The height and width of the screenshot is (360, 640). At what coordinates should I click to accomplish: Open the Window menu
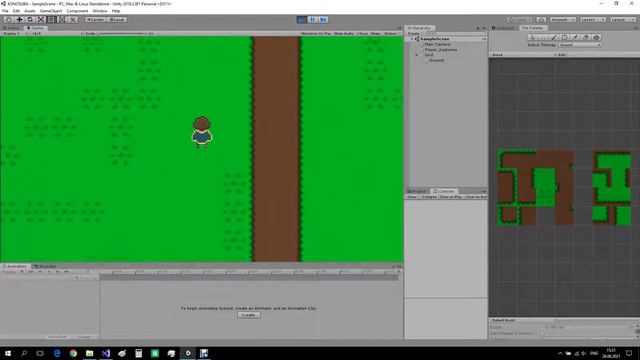[100, 11]
